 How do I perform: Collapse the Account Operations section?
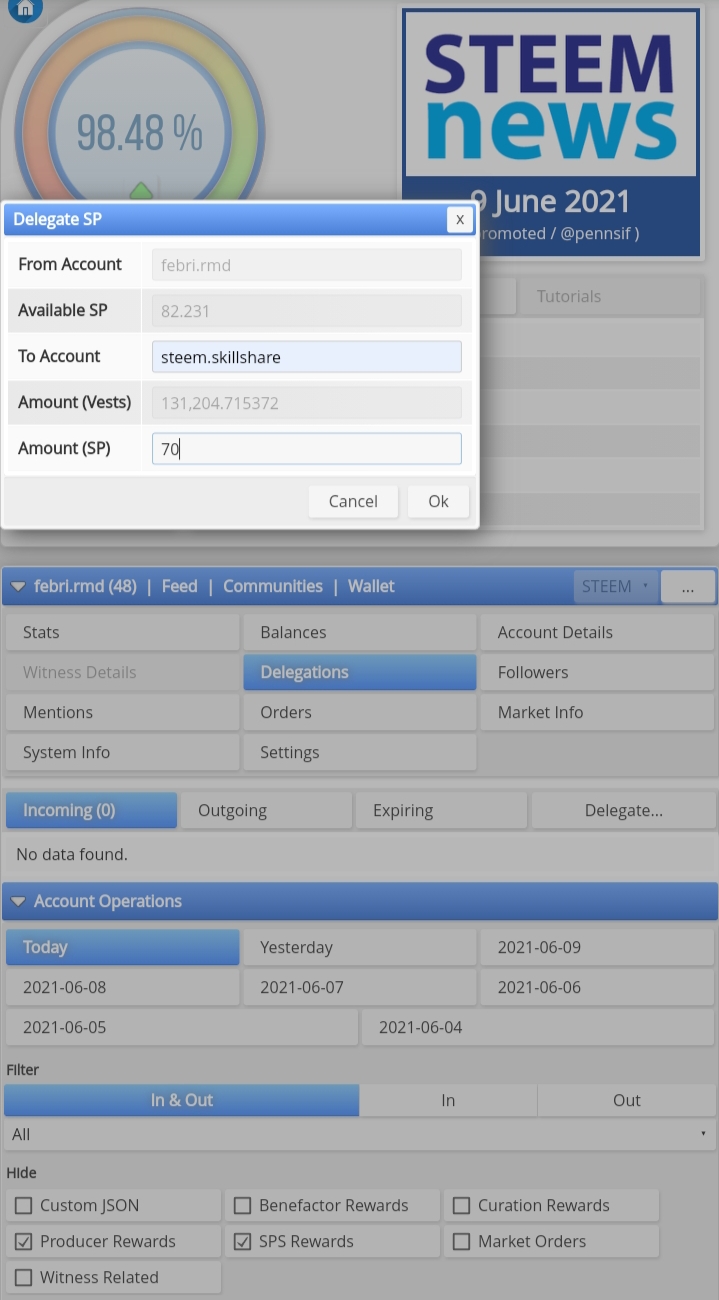coord(18,902)
